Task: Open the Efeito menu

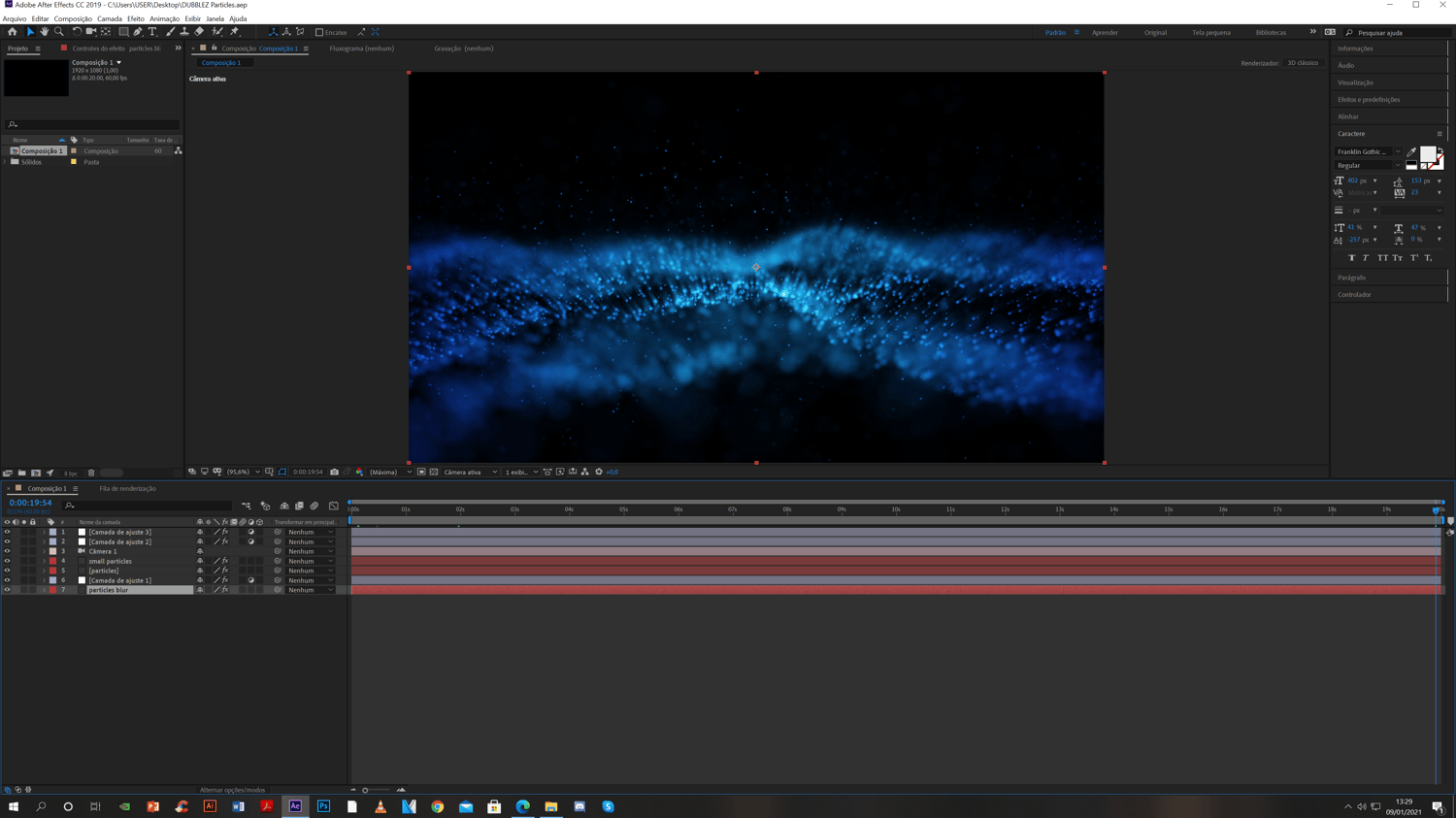Action: click(136, 18)
